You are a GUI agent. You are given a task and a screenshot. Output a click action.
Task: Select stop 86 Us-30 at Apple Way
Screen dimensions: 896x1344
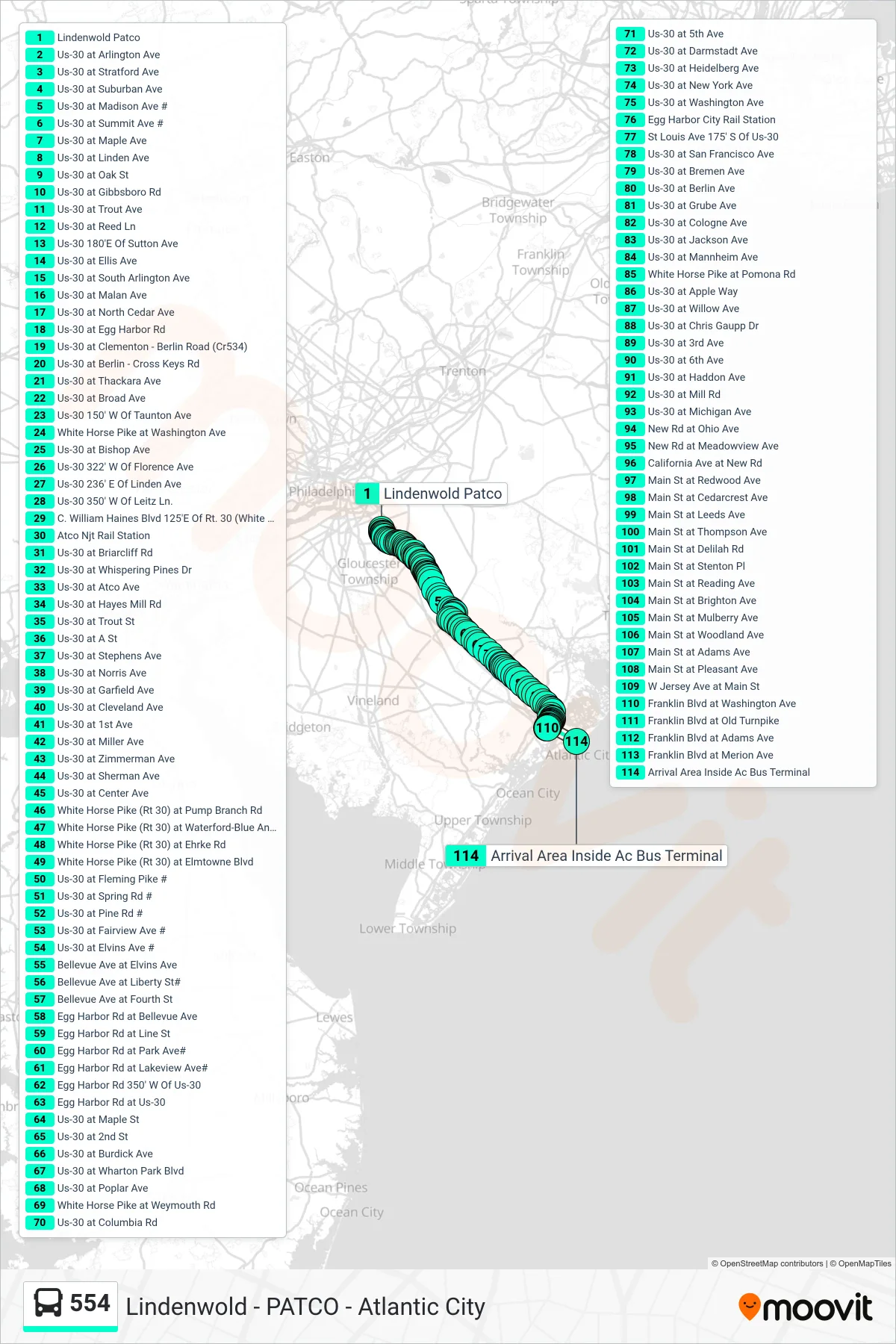[x=677, y=291]
